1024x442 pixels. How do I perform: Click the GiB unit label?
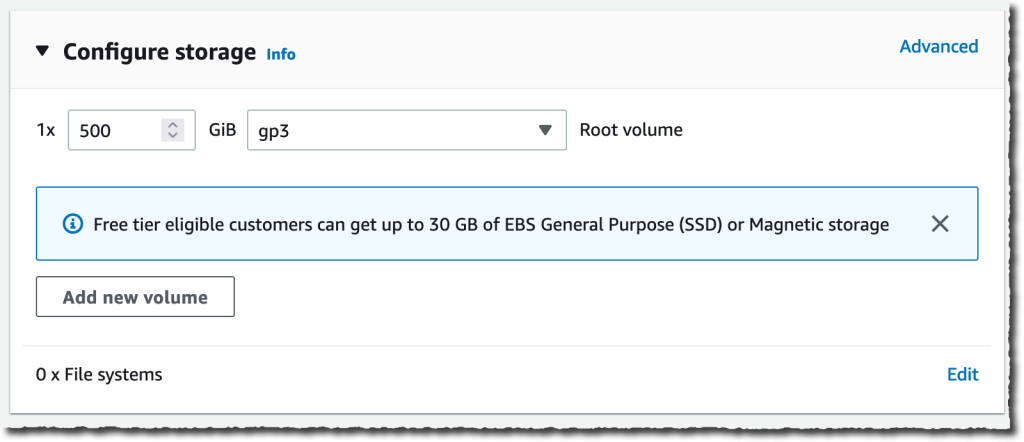point(222,130)
